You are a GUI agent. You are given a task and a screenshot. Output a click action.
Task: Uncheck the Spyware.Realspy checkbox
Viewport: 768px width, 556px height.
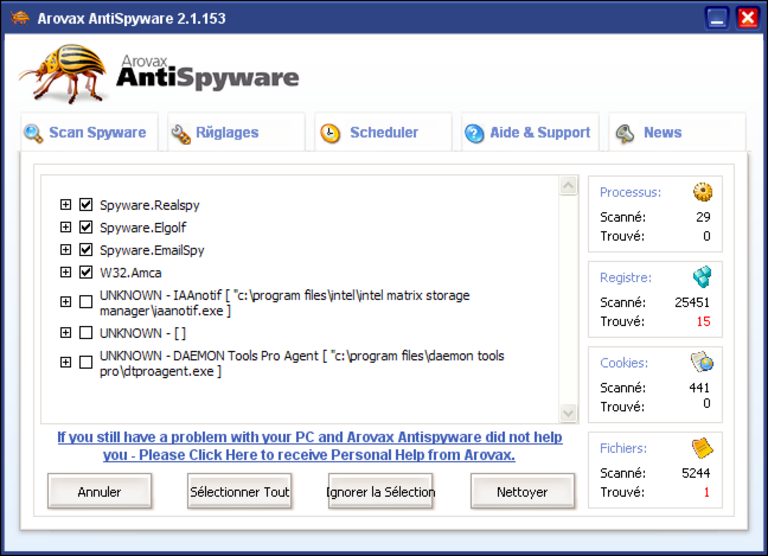click(x=86, y=204)
